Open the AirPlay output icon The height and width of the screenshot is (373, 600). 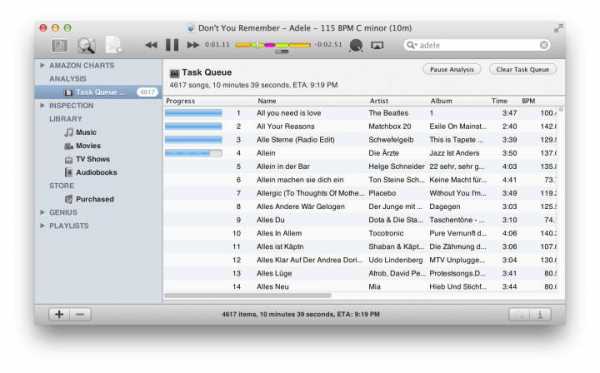pos(377,45)
